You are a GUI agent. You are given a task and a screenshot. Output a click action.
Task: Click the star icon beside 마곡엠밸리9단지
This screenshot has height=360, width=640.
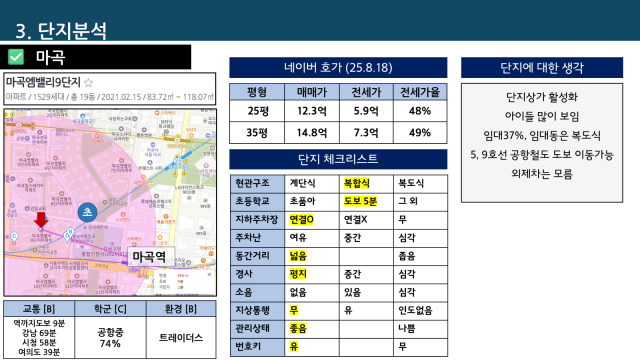click(88, 83)
